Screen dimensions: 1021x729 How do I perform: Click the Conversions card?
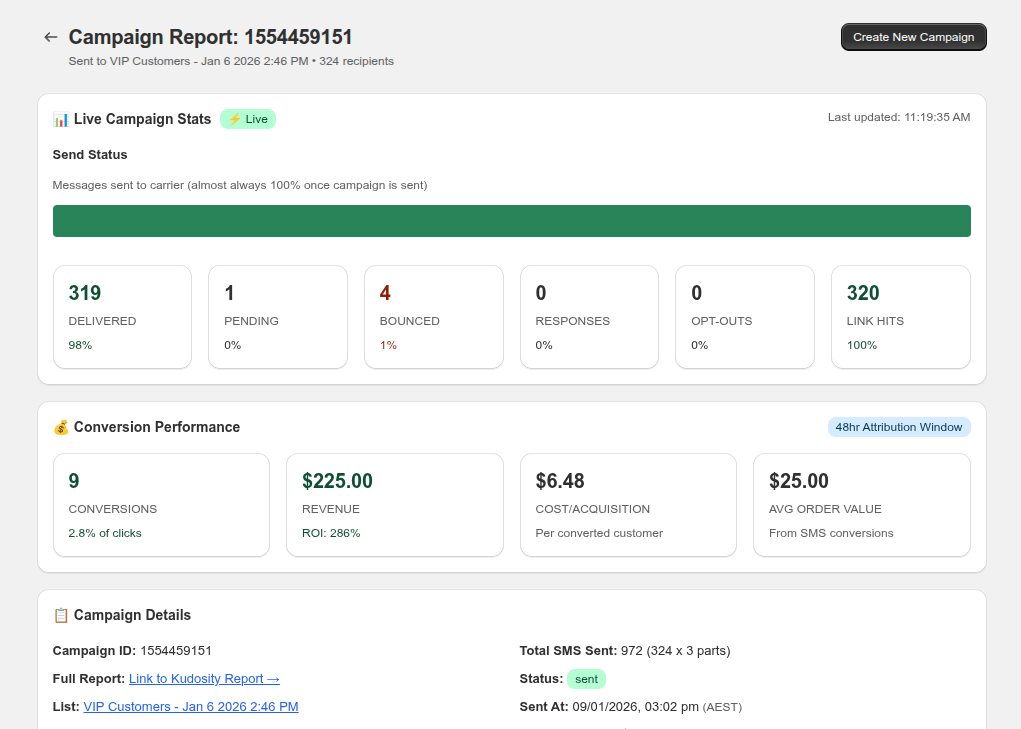coord(161,505)
